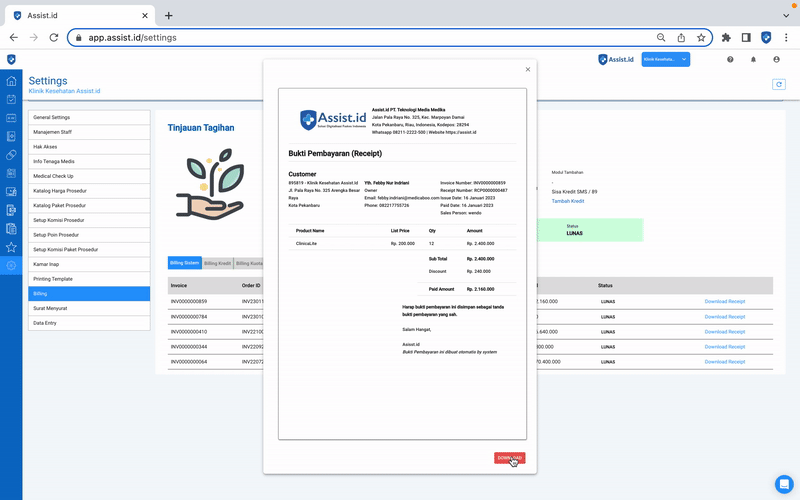Click invoice number INV0000000410 cell
Screen dimensions: 800x500
(x=189, y=332)
